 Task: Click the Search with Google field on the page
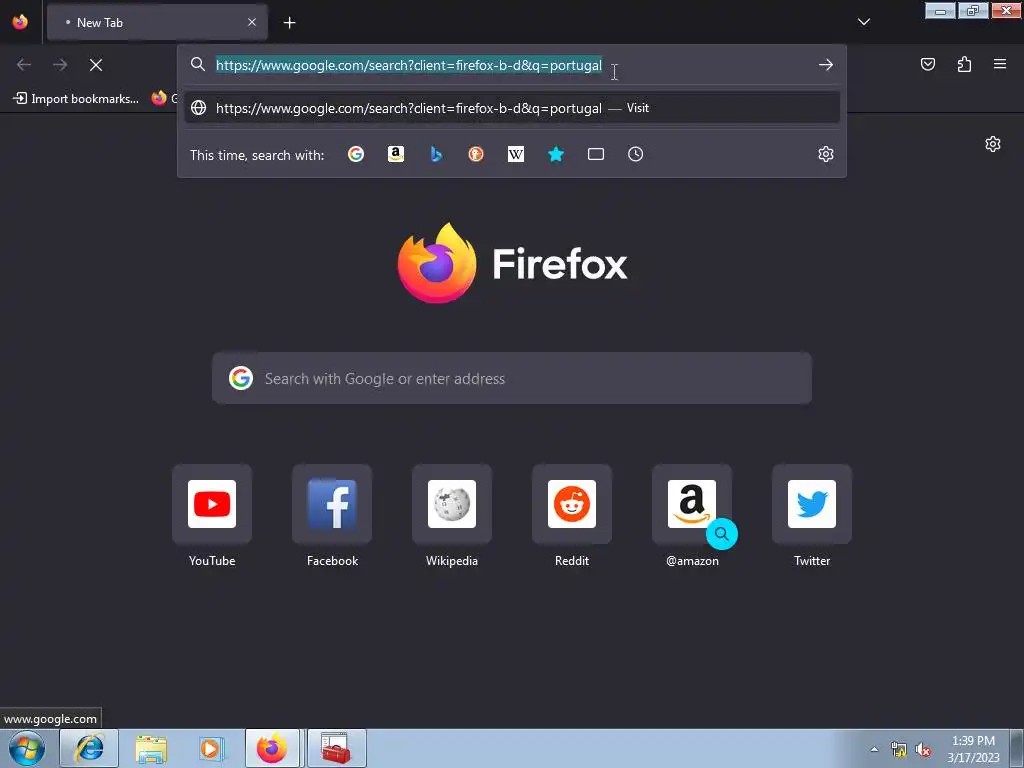pos(512,378)
